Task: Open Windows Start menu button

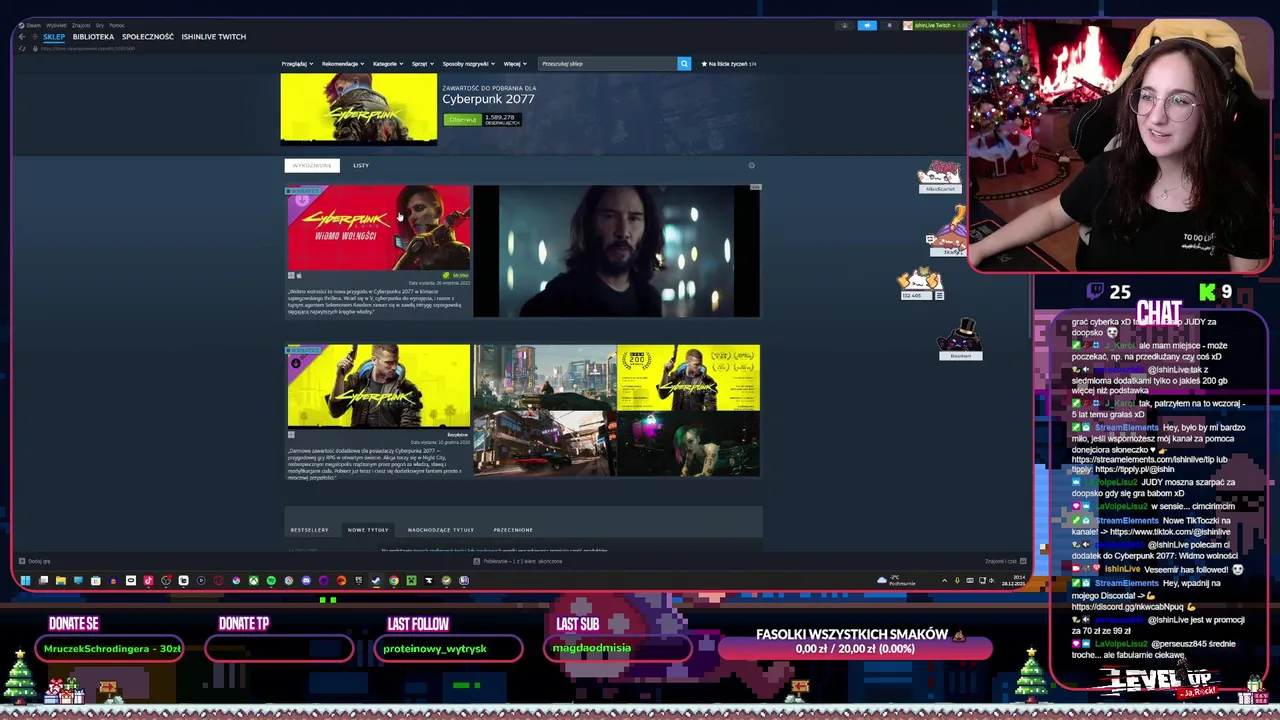Action: [x=25, y=580]
